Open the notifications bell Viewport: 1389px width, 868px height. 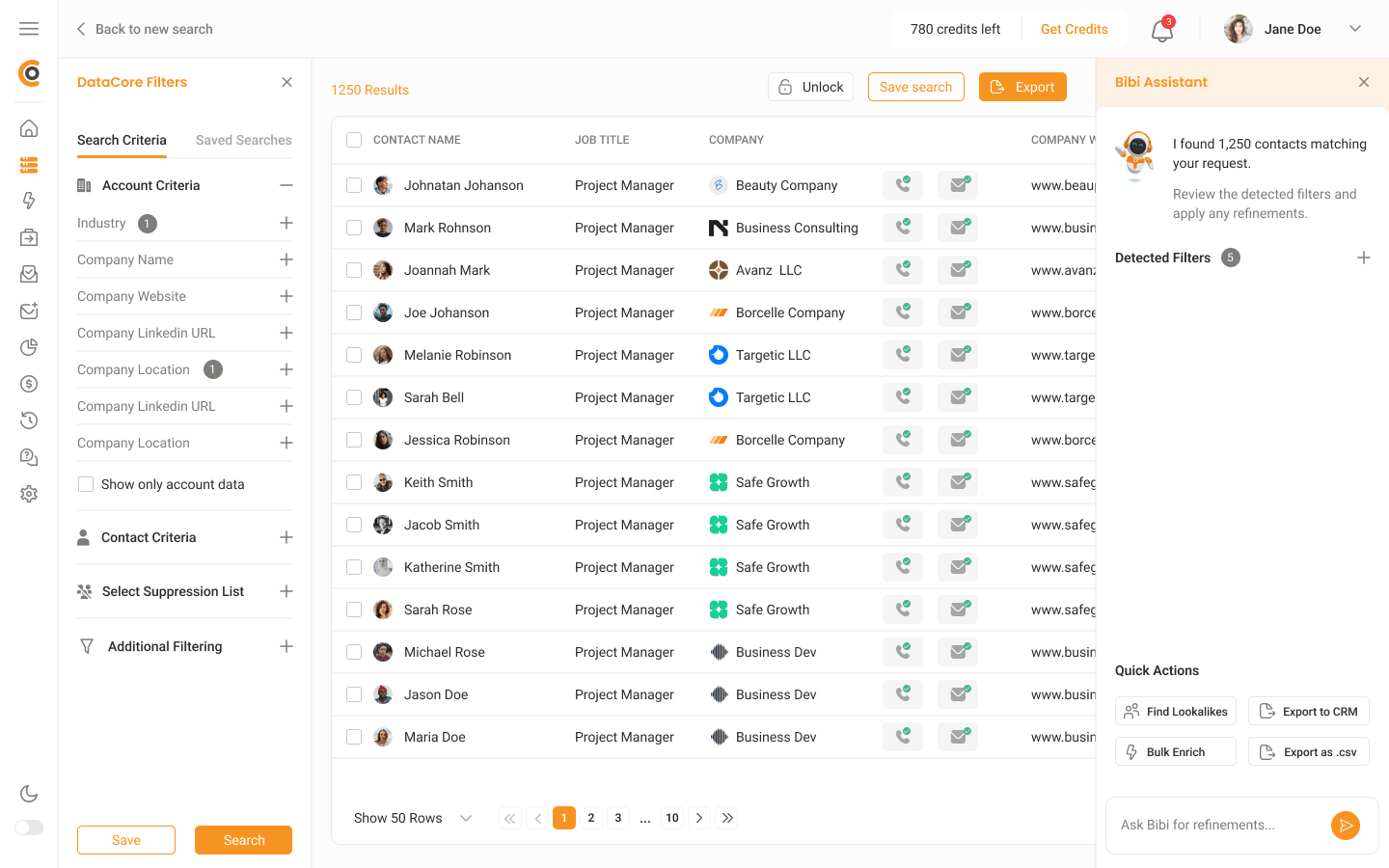pos(1162,30)
